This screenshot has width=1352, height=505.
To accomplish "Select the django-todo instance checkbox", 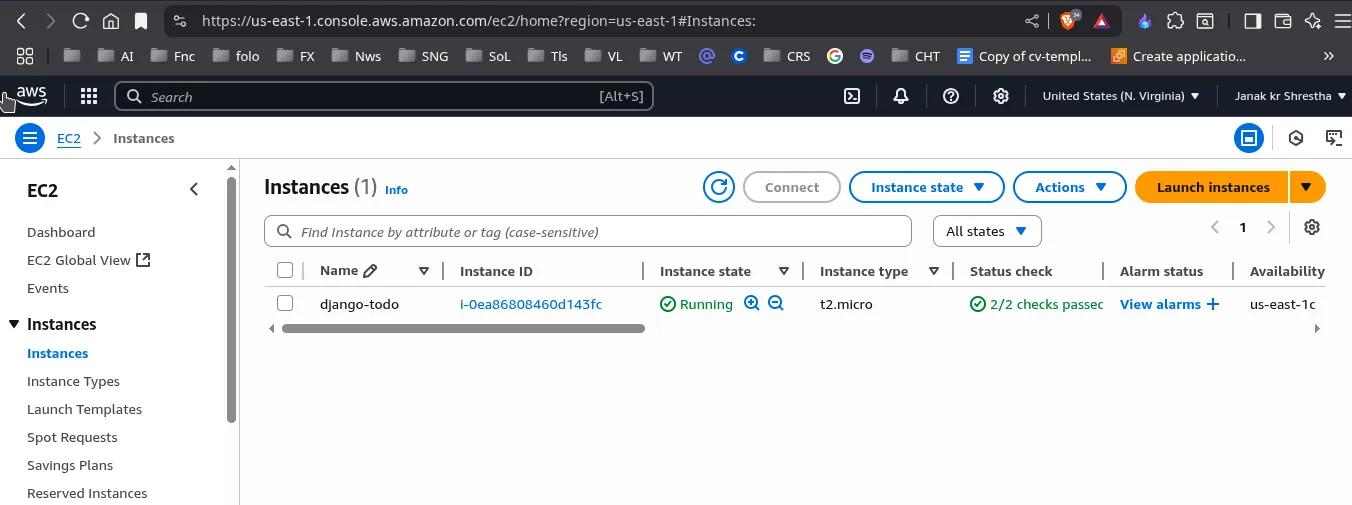I will (285, 304).
